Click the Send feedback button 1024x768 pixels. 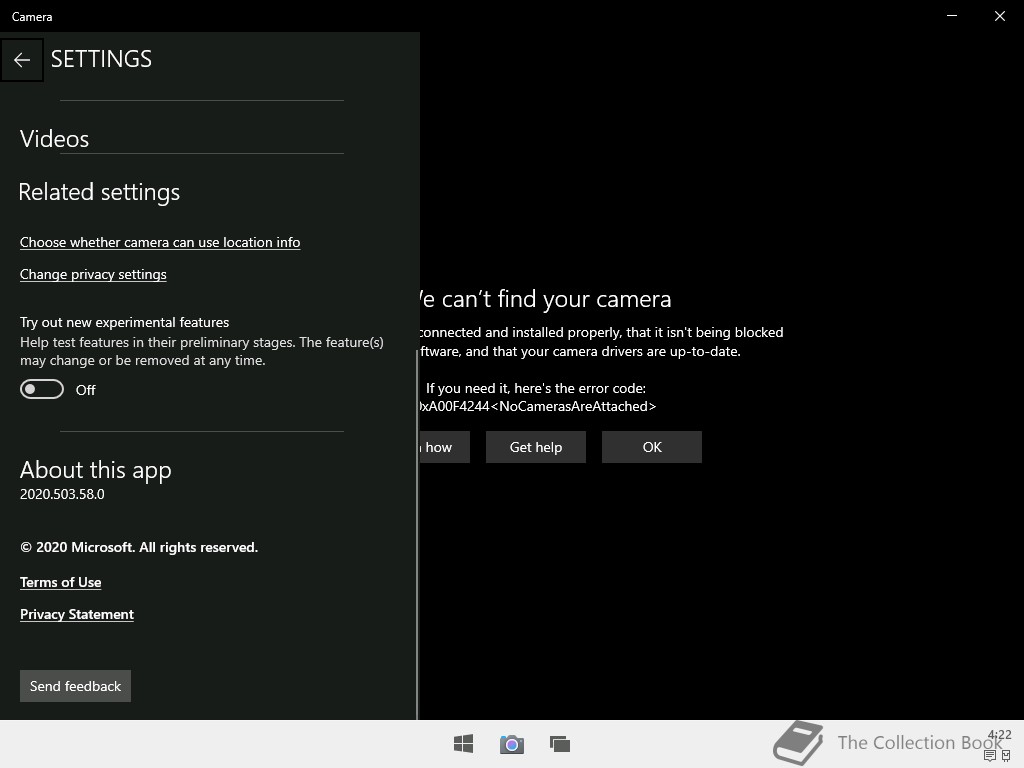coord(76,686)
